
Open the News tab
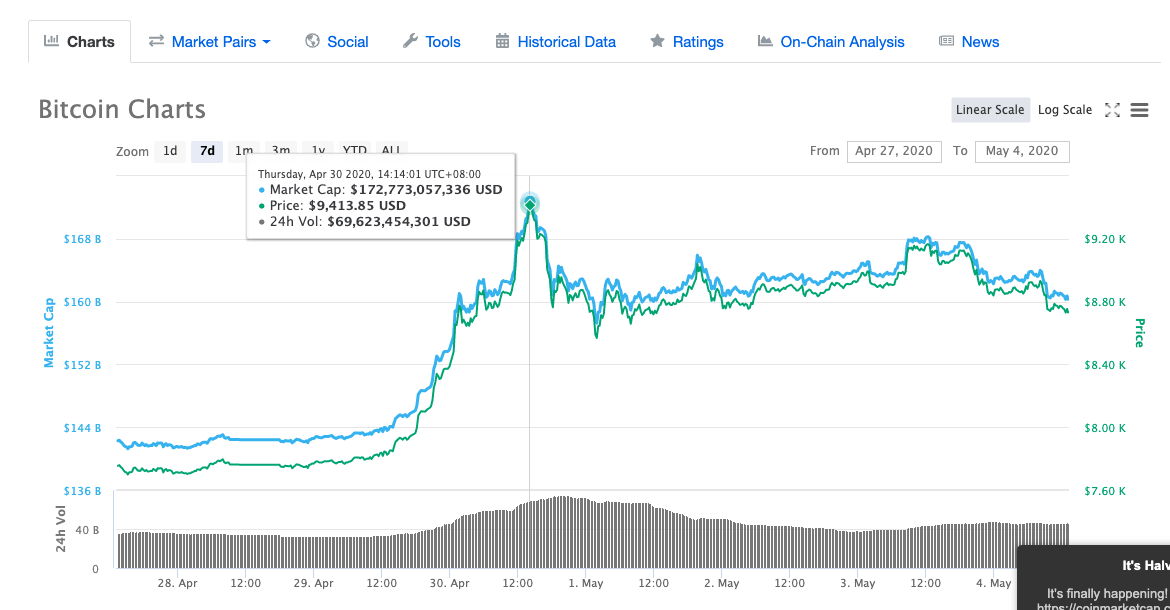pyautogui.click(x=969, y=42)
